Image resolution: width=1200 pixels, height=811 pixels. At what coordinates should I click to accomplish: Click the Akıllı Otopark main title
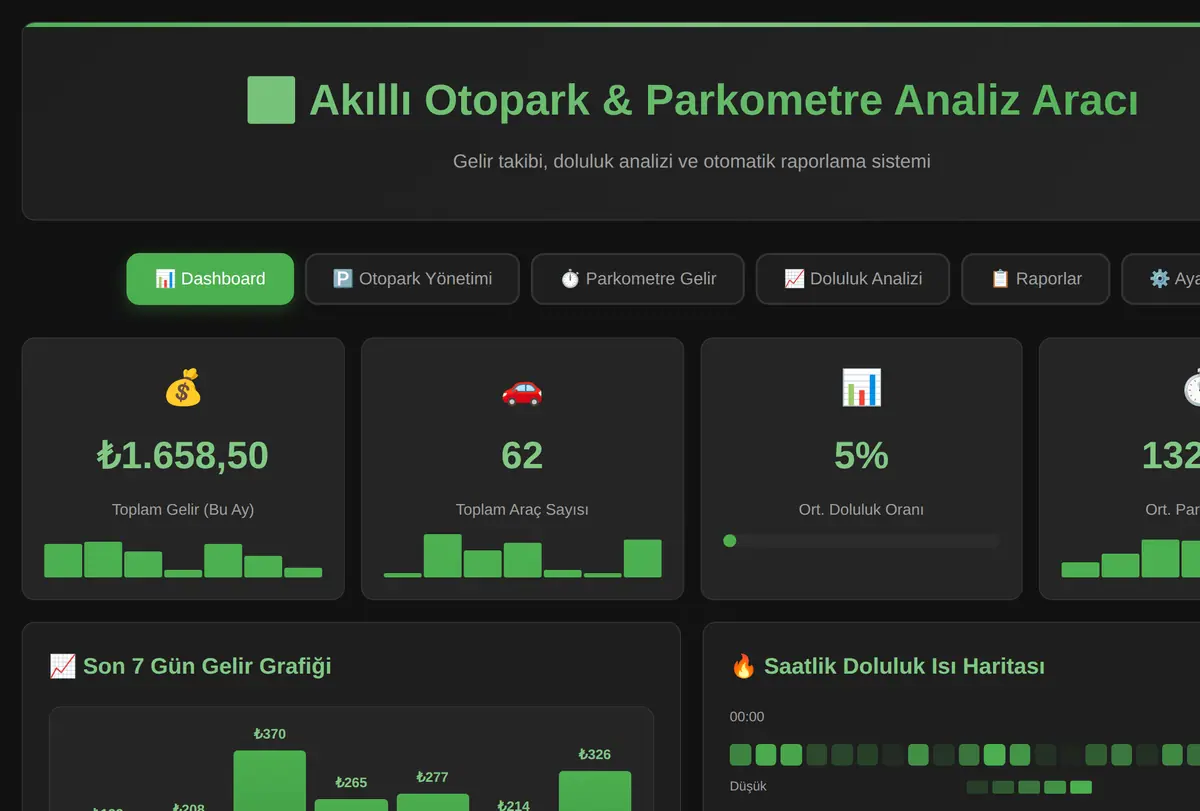tap(724, 100)
